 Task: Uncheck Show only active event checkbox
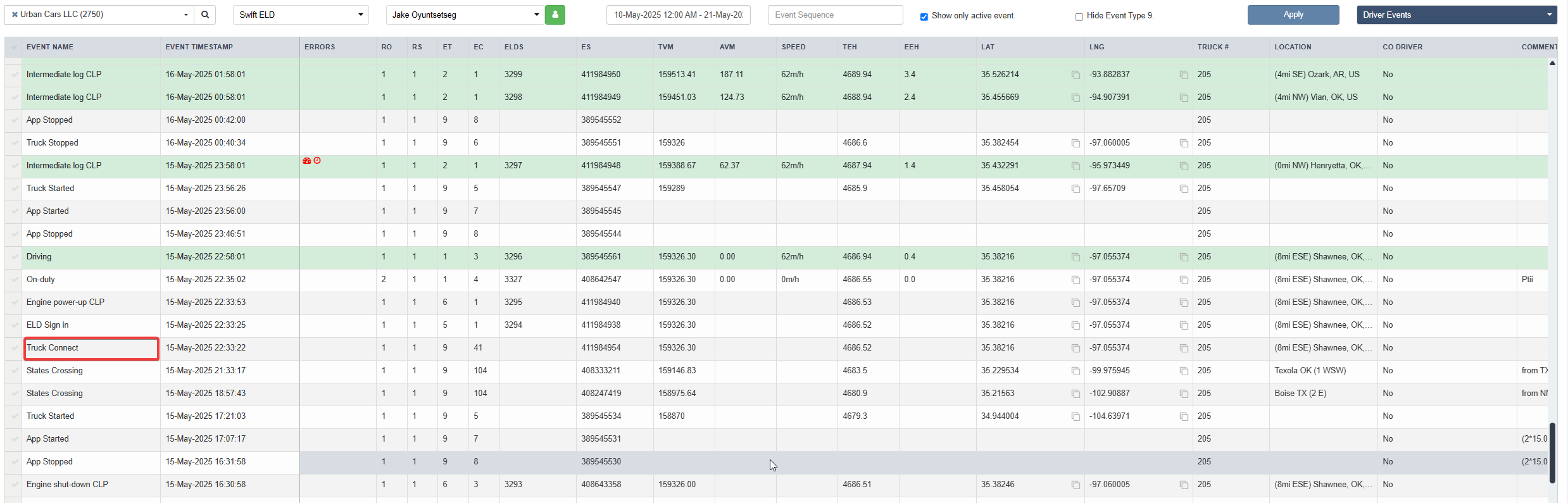click(924, 16)
